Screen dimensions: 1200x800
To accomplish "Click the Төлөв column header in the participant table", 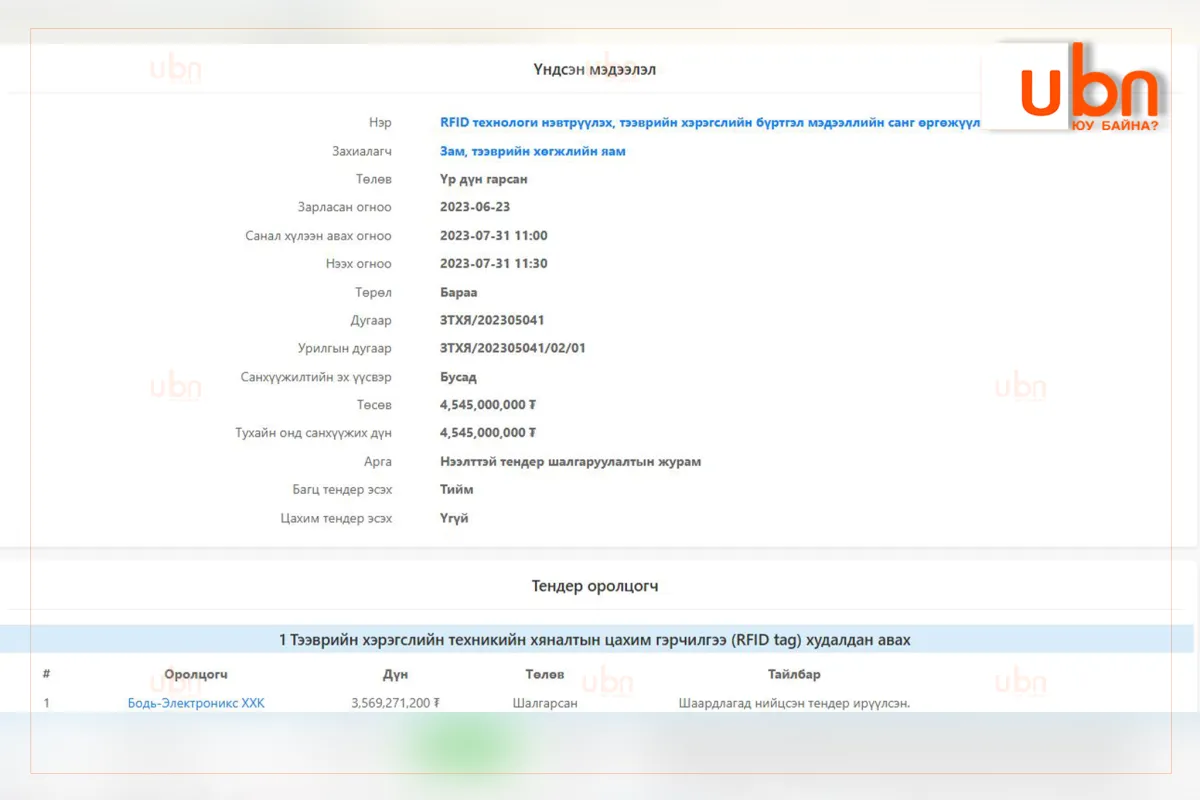I will click(545, 675).
